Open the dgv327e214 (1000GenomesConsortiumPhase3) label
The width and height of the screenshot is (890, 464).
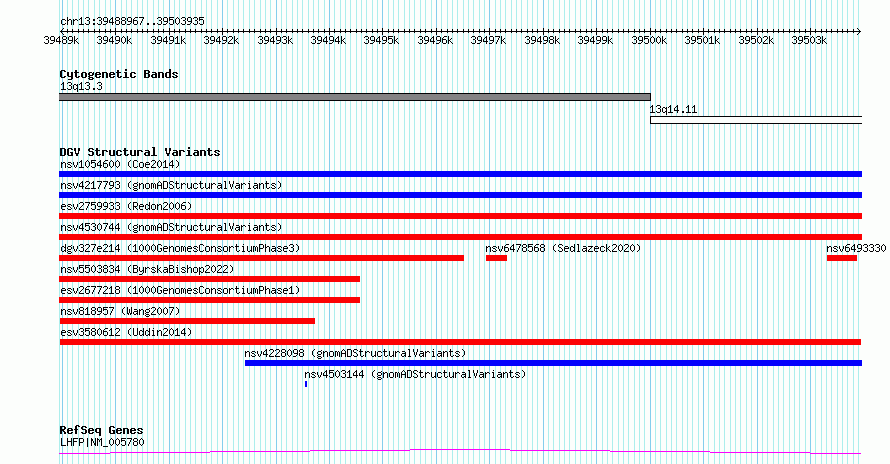(180, 248)
